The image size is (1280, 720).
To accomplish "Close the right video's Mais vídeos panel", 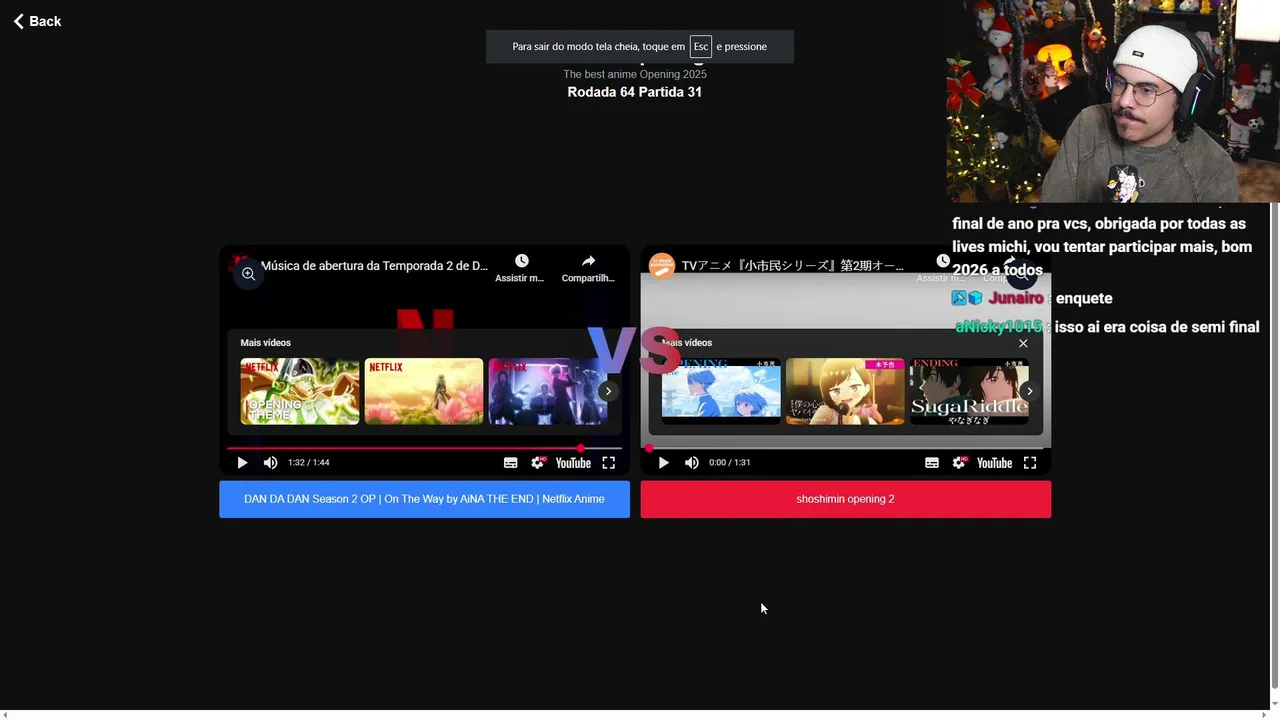I will point(1023,343).
